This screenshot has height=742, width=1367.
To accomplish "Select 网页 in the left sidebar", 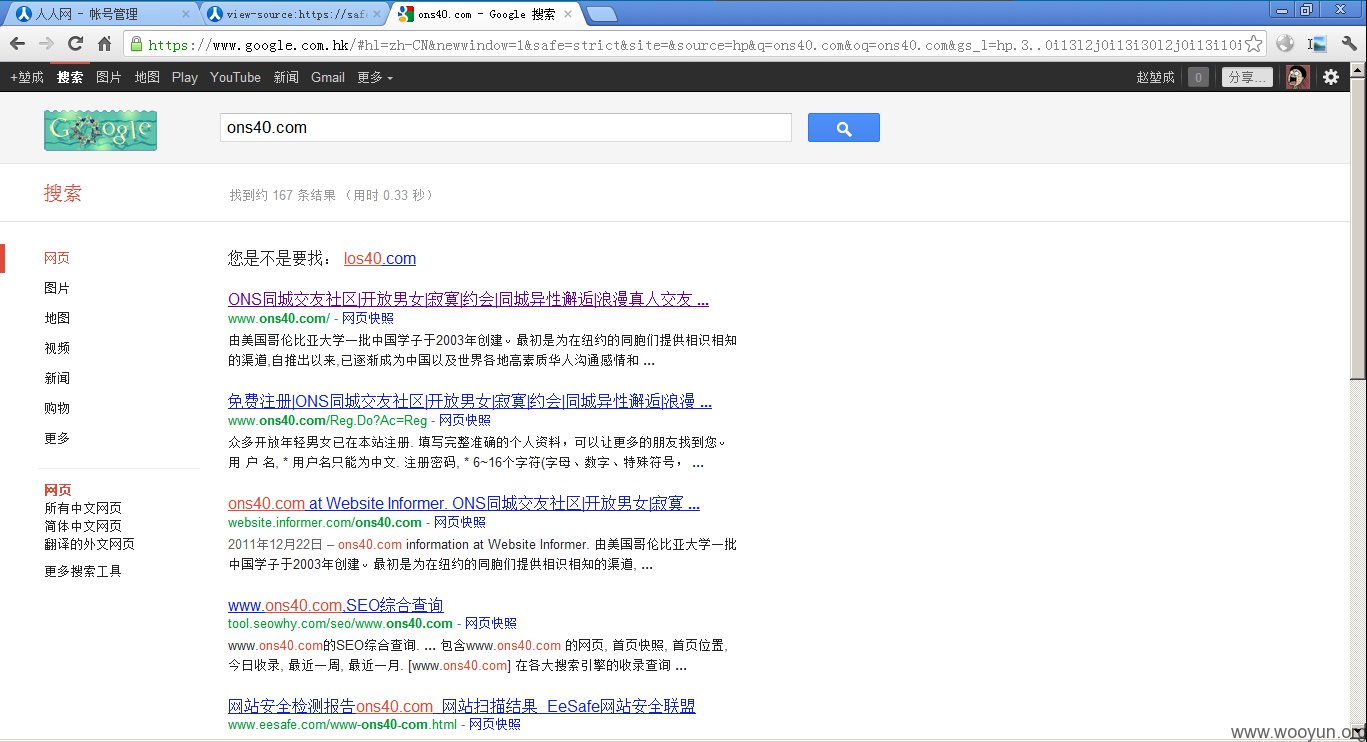I will pos(57,258).
